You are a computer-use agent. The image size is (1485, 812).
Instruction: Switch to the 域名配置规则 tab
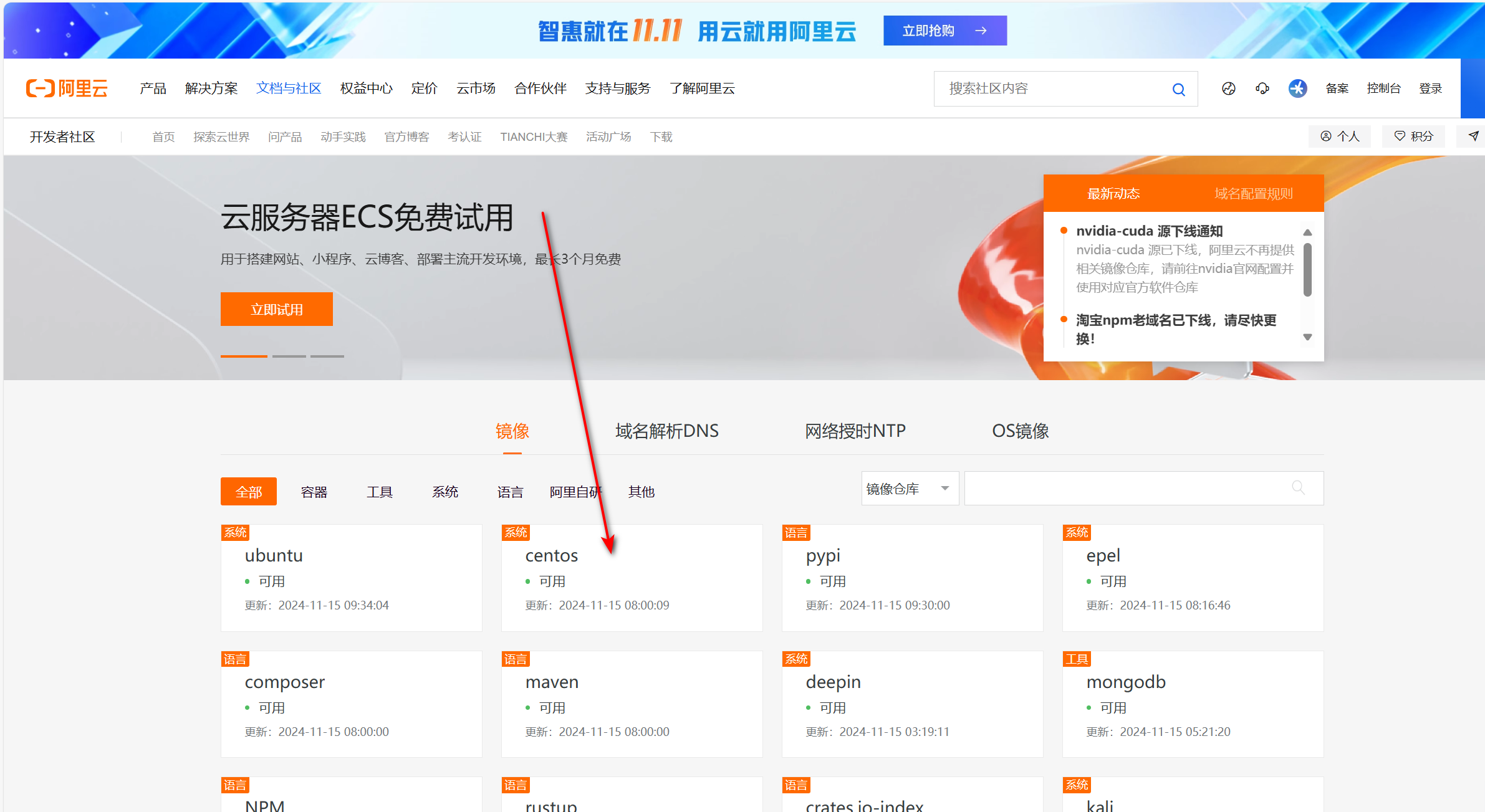1253,194
